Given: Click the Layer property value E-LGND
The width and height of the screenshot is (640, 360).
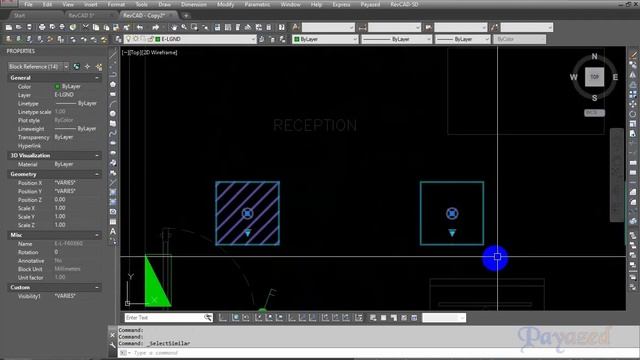Looking at the screenshot, I should pos(64,95).
